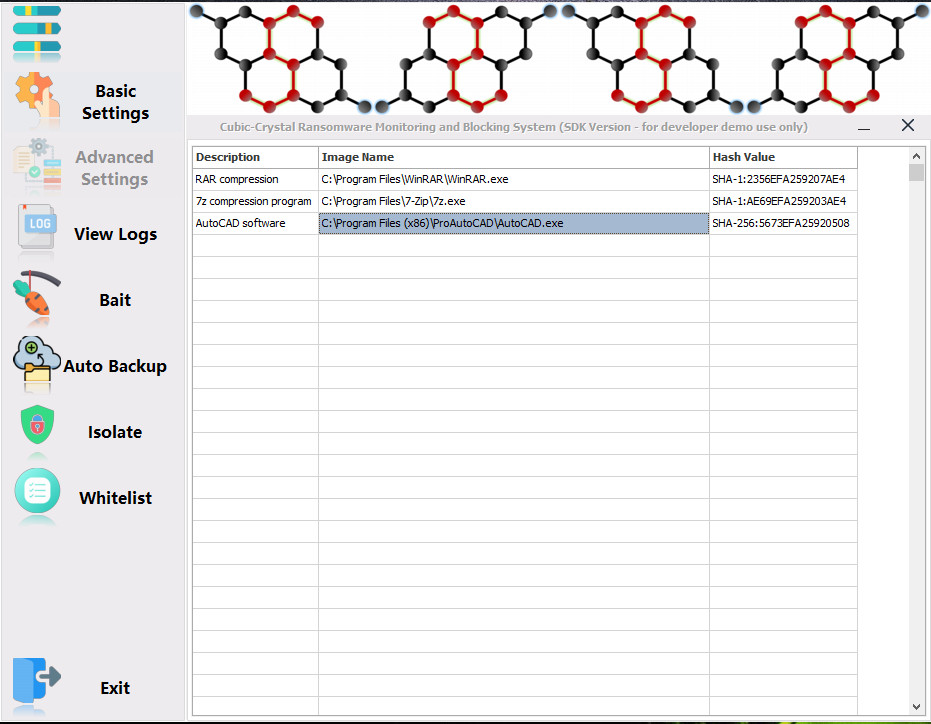Click the Bait carrot icon
Image resolution: width=931 pixels, height=724 pixels.
[x=37, y=293]
